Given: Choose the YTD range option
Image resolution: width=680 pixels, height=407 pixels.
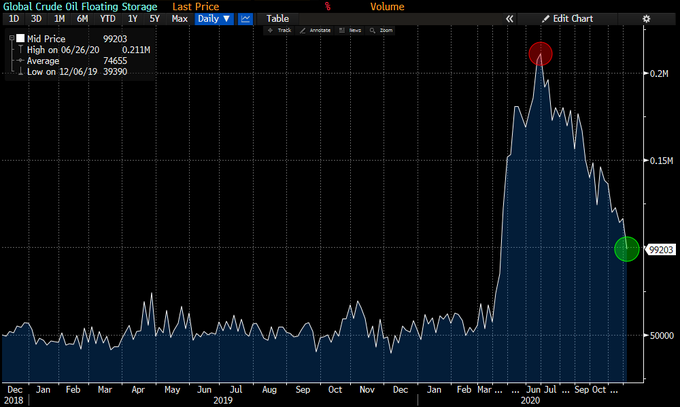Looking at the screenshot, I should (106, 18).
